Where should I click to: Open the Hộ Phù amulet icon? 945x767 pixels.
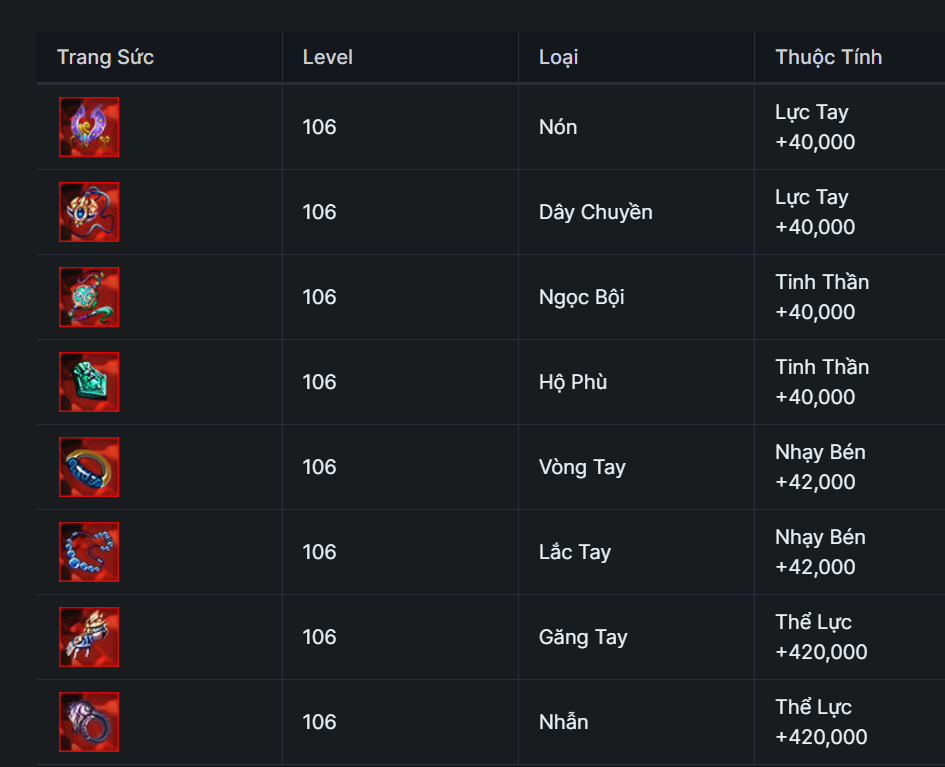pyautogui.click(x=89, y=382)
